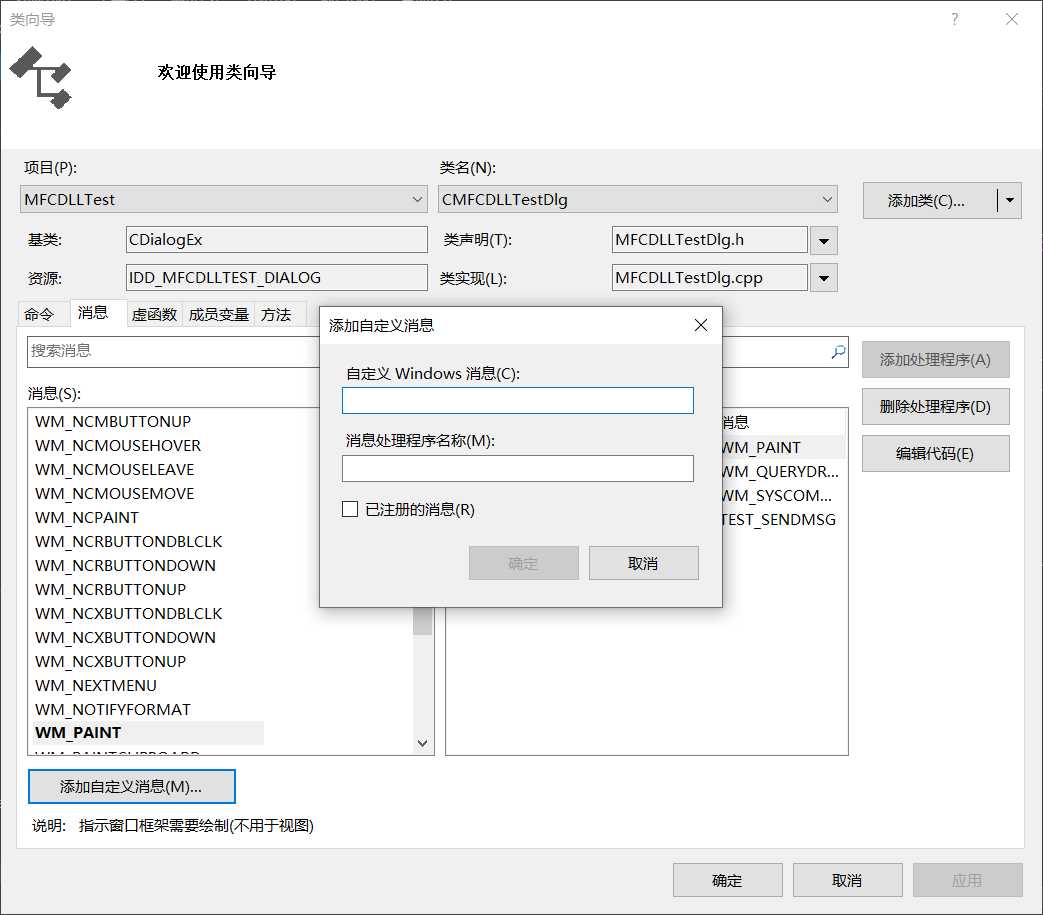Expand the 添加类(C) split-button arrow
Screen dimensions: 1043x915
coord(1010,200)
